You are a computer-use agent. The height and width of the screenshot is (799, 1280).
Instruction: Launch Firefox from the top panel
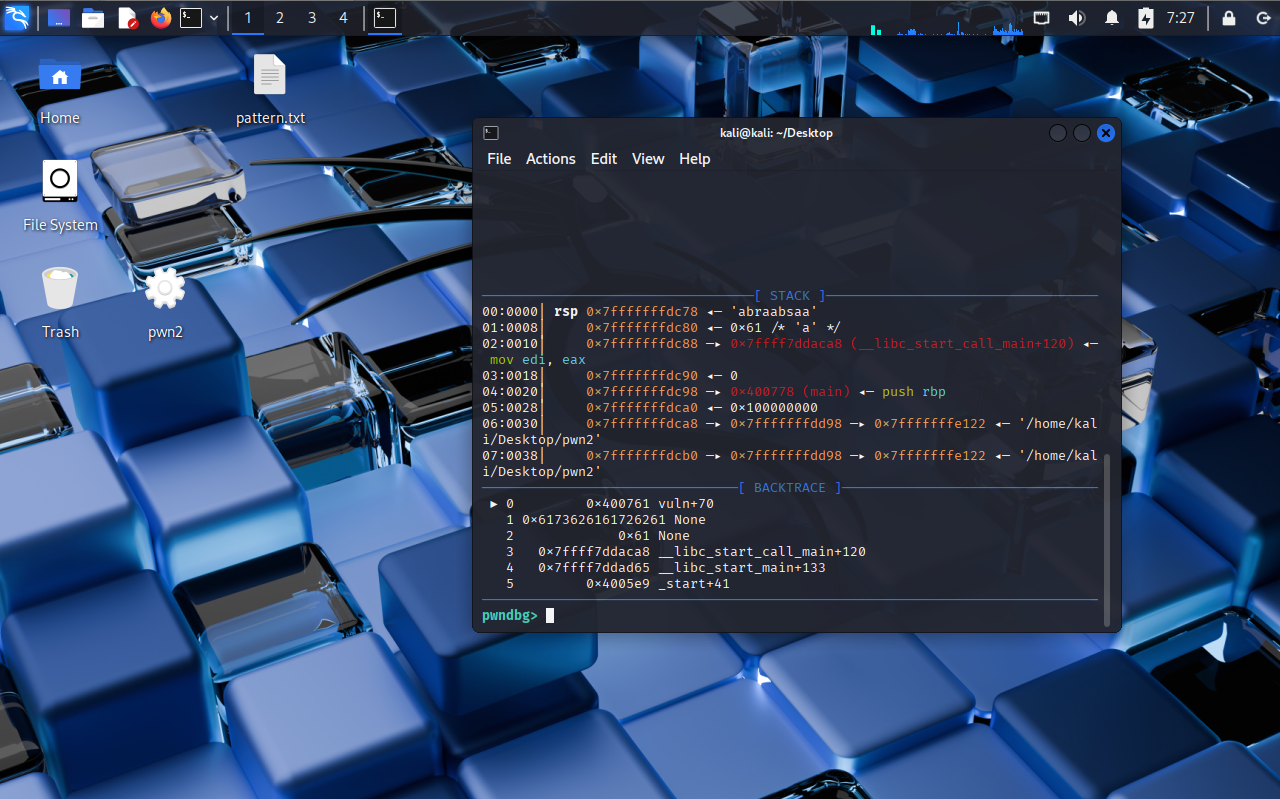(160, 18)
